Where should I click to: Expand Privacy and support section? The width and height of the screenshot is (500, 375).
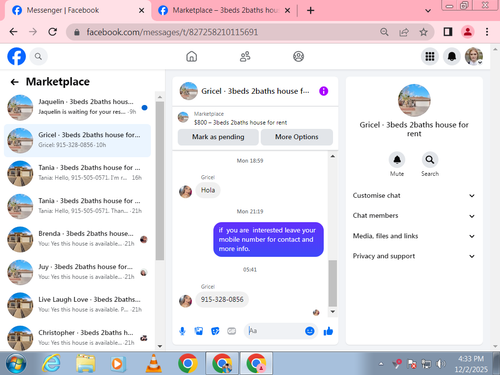(414, 256)
